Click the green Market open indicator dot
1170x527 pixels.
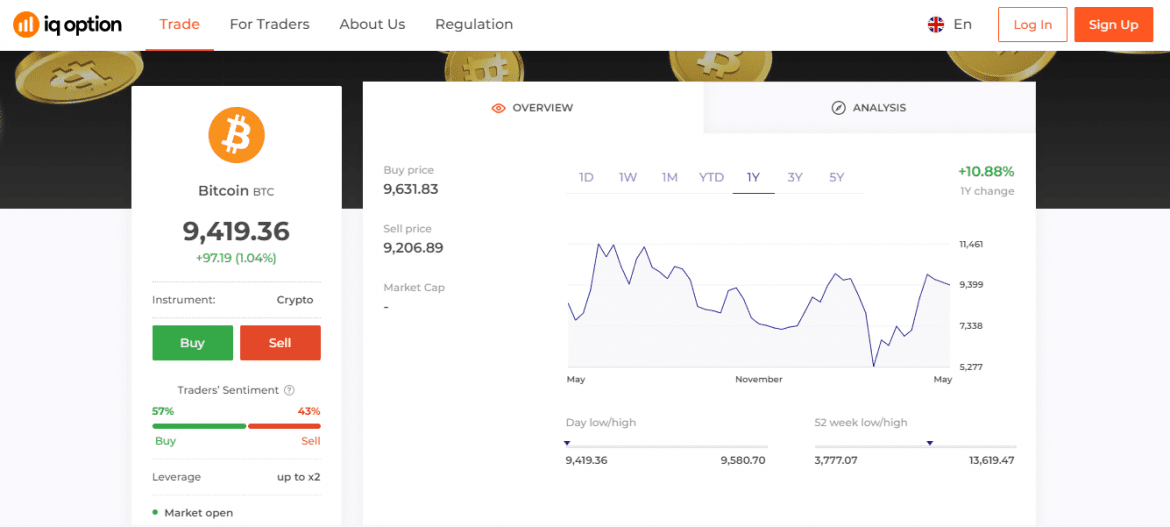tap(156, 512)
